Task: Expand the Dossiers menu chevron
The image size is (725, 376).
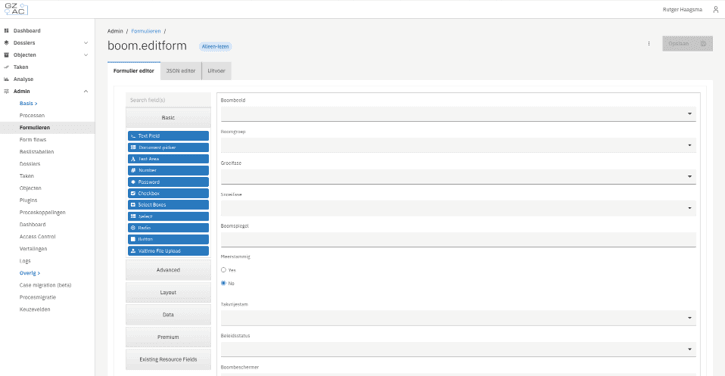Action: click(x=86, y=43)
